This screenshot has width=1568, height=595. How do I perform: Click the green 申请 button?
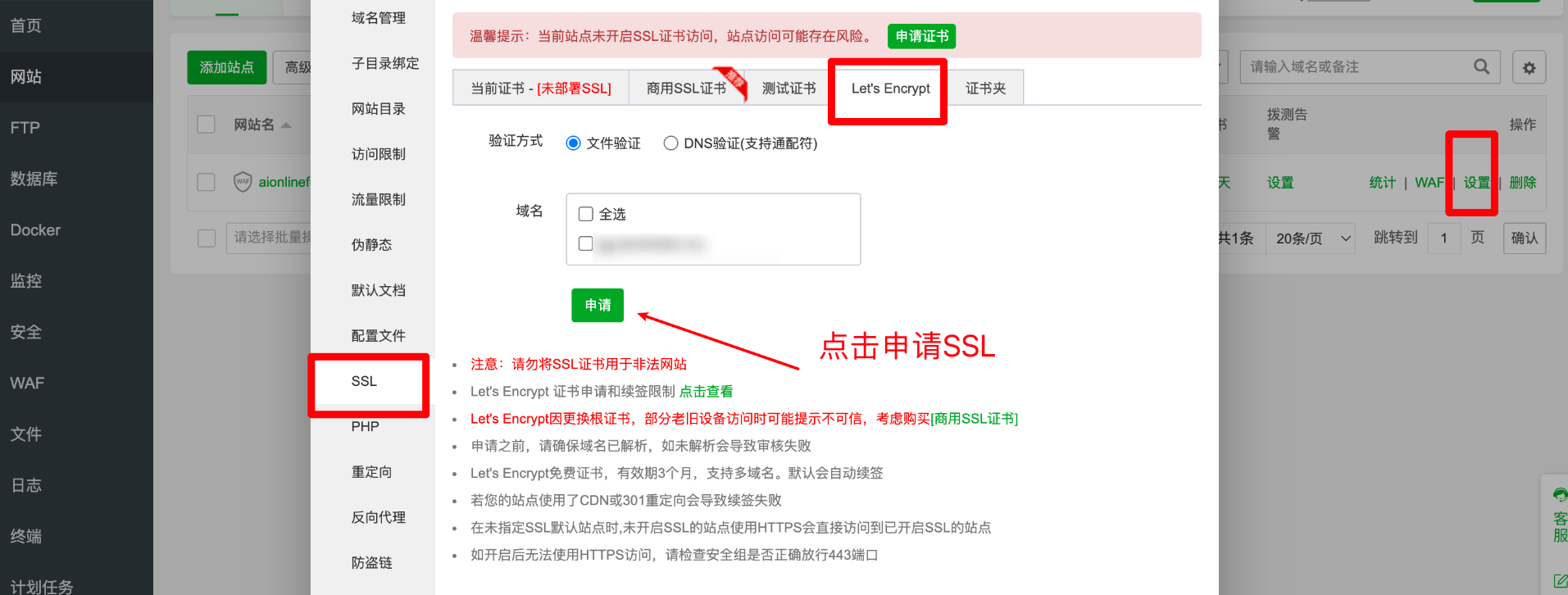tap(598, 305)
